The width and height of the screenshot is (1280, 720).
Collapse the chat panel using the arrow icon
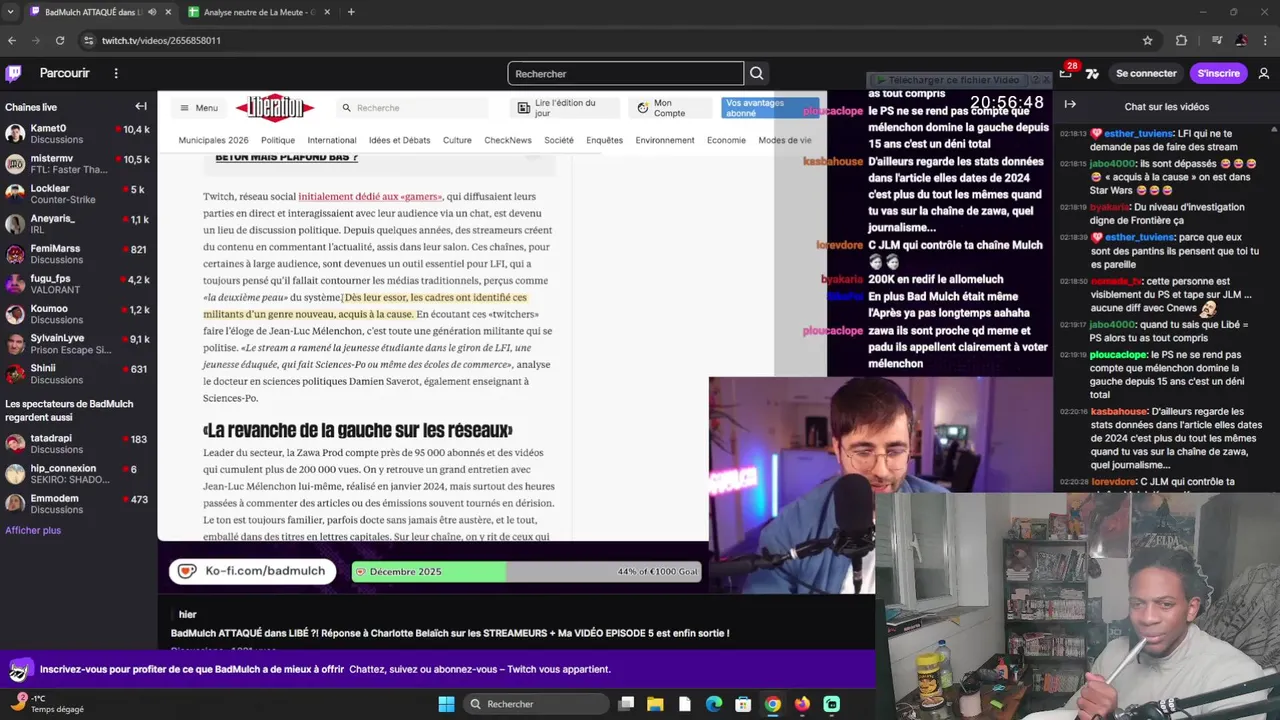(1070, 104)
